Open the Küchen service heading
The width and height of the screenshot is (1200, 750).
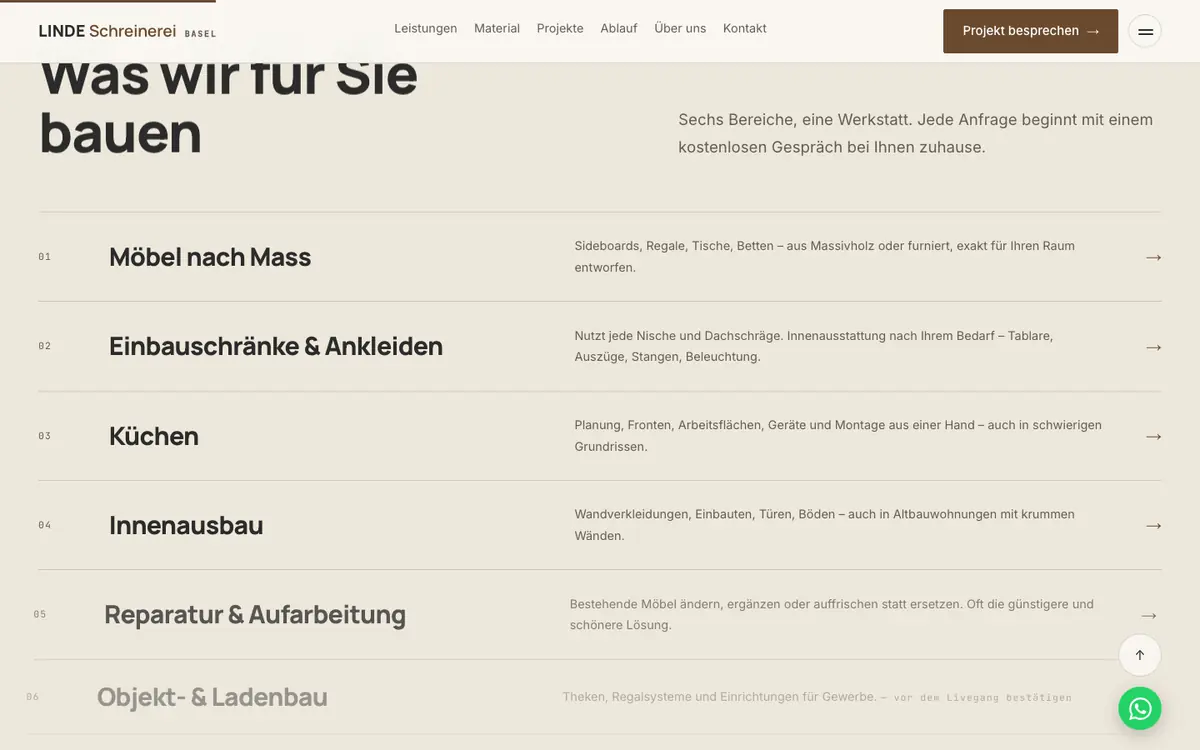coord(154,436)
